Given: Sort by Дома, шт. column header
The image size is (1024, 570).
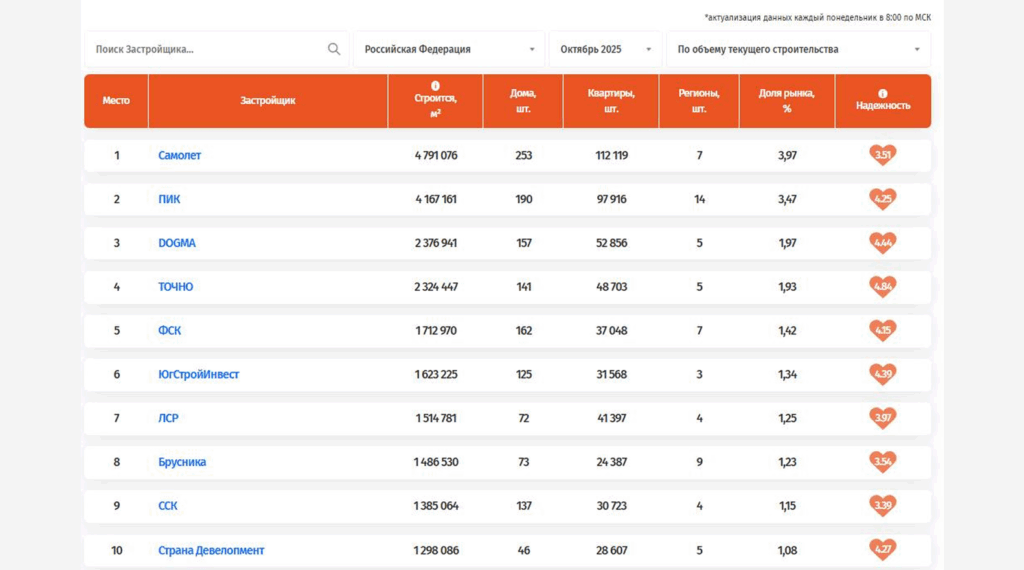Looking at the screenshot, I should [x=523, y=101].
